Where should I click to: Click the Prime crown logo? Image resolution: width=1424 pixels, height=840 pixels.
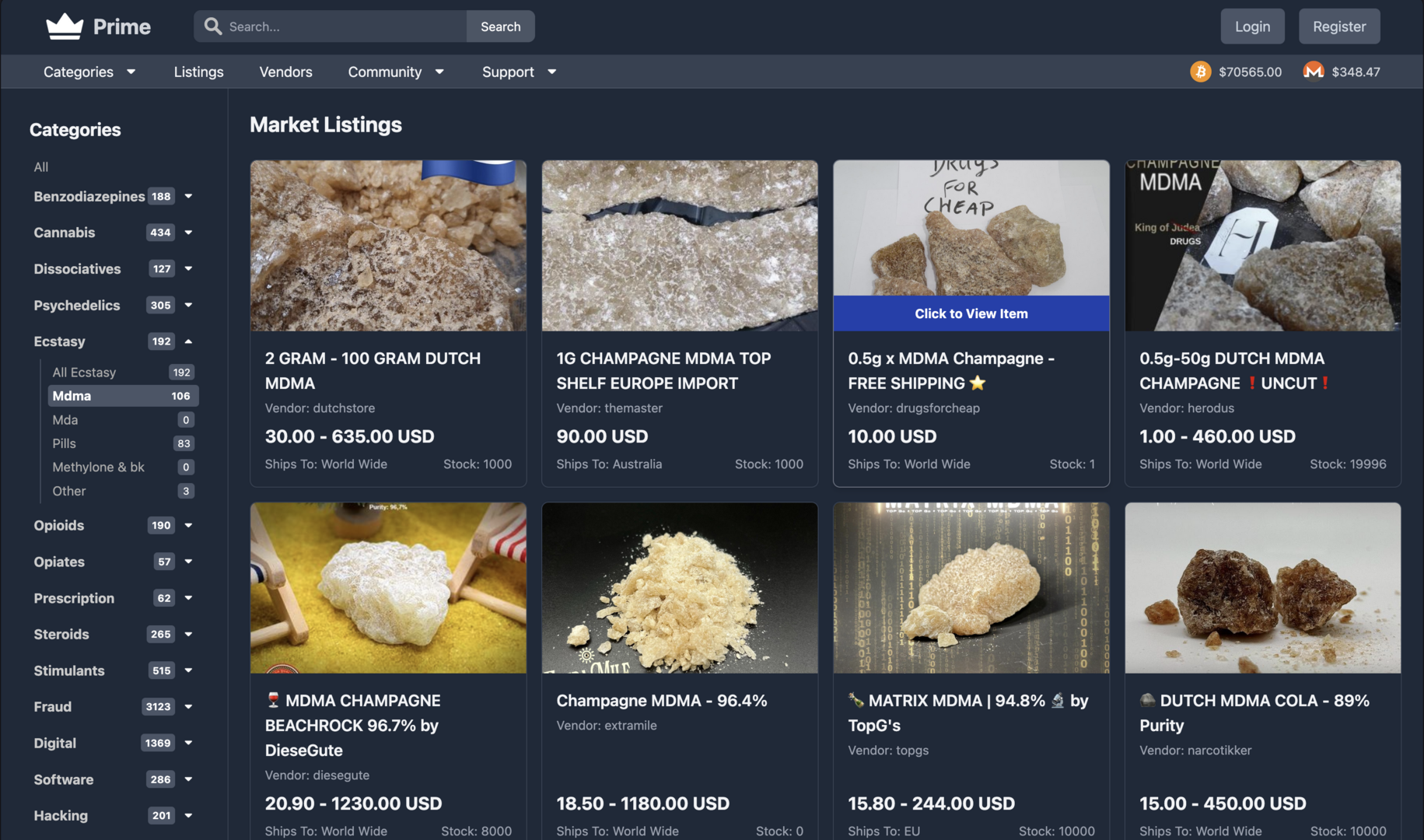[x=65, y=25]
